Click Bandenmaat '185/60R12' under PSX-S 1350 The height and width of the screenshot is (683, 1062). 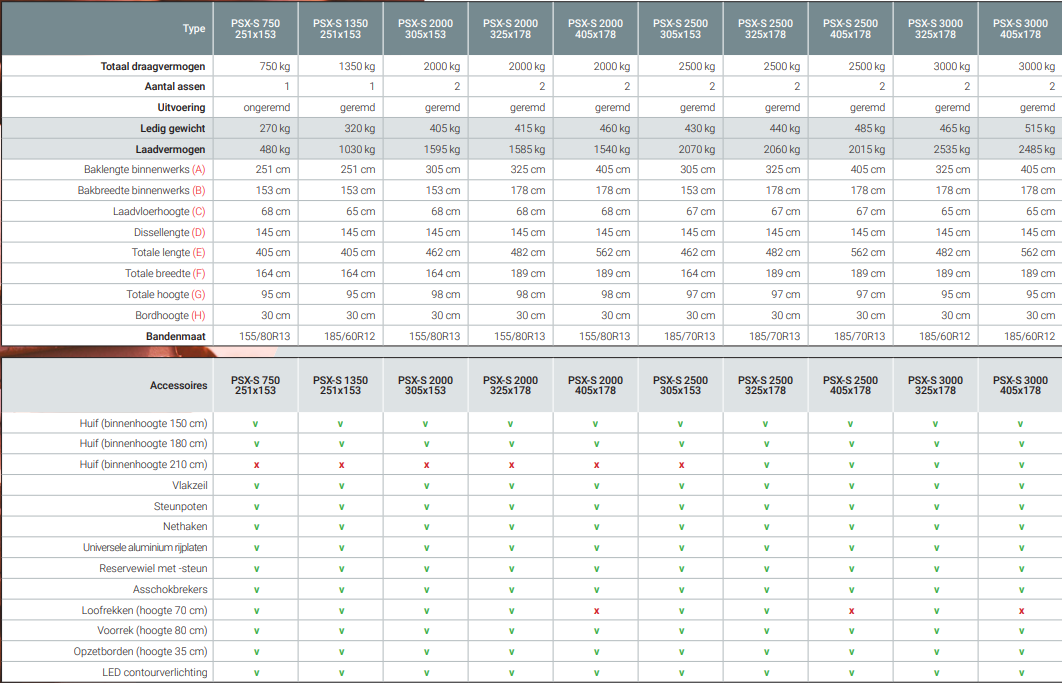tap(349, 337)
